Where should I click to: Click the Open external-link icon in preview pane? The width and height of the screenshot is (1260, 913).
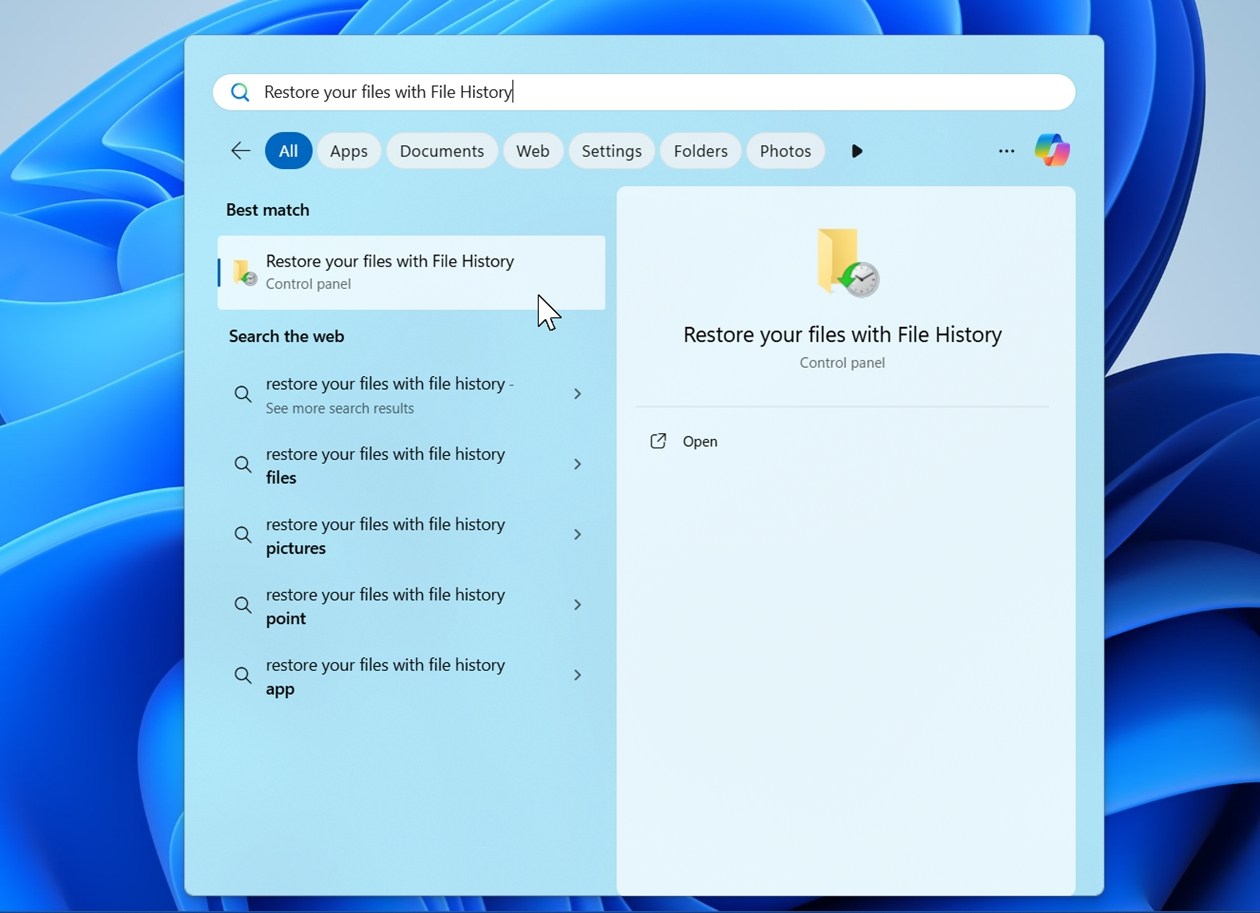pos(657,441)
